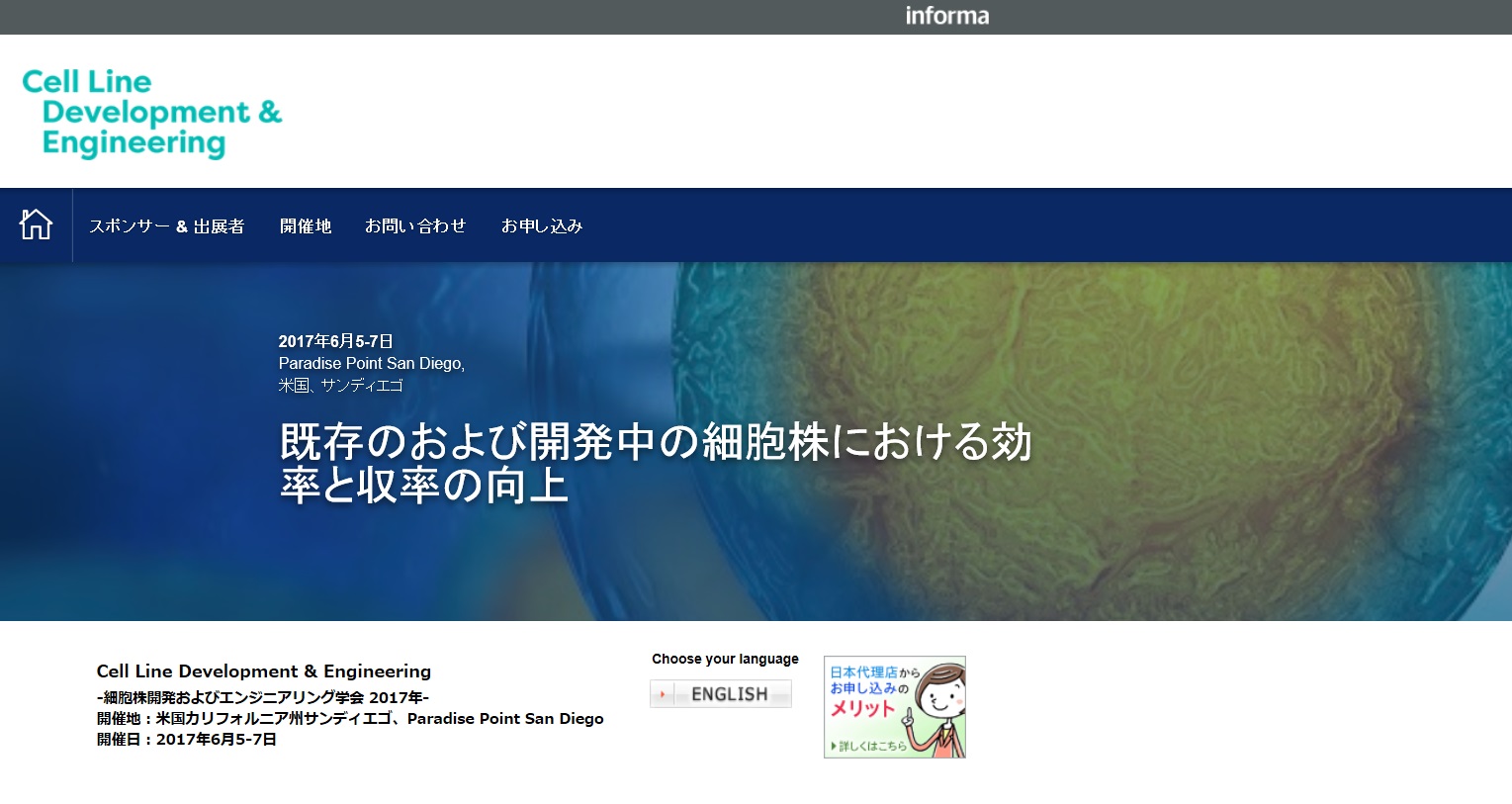The width and height of the screenshot is (1512, 804).
Task: Open the お問い合わせ menu item
Action: pyautogui.click(x=415, y=226)
